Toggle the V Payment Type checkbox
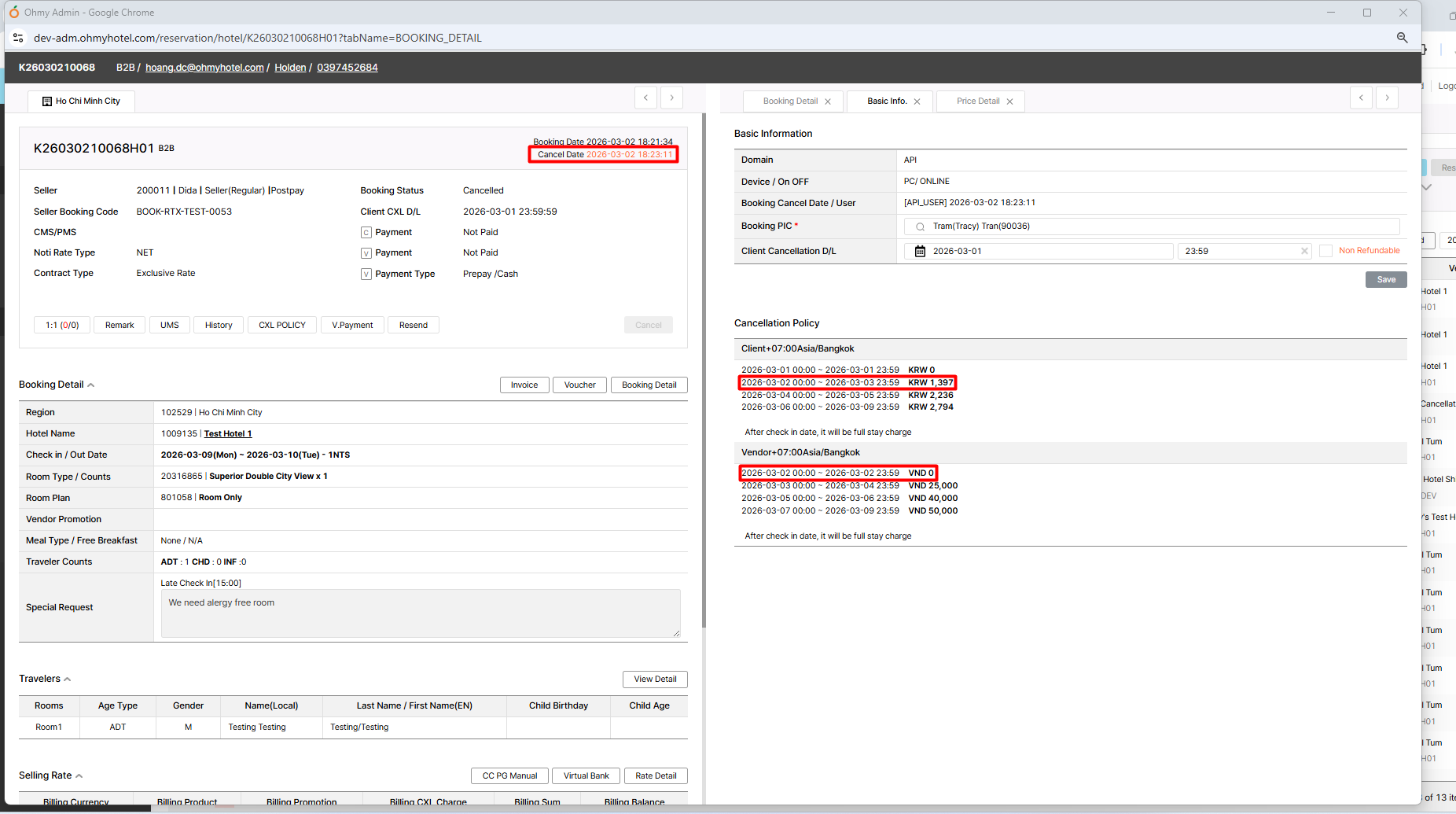This screenshot has height=814, width=1456. [x=366, y=274]
